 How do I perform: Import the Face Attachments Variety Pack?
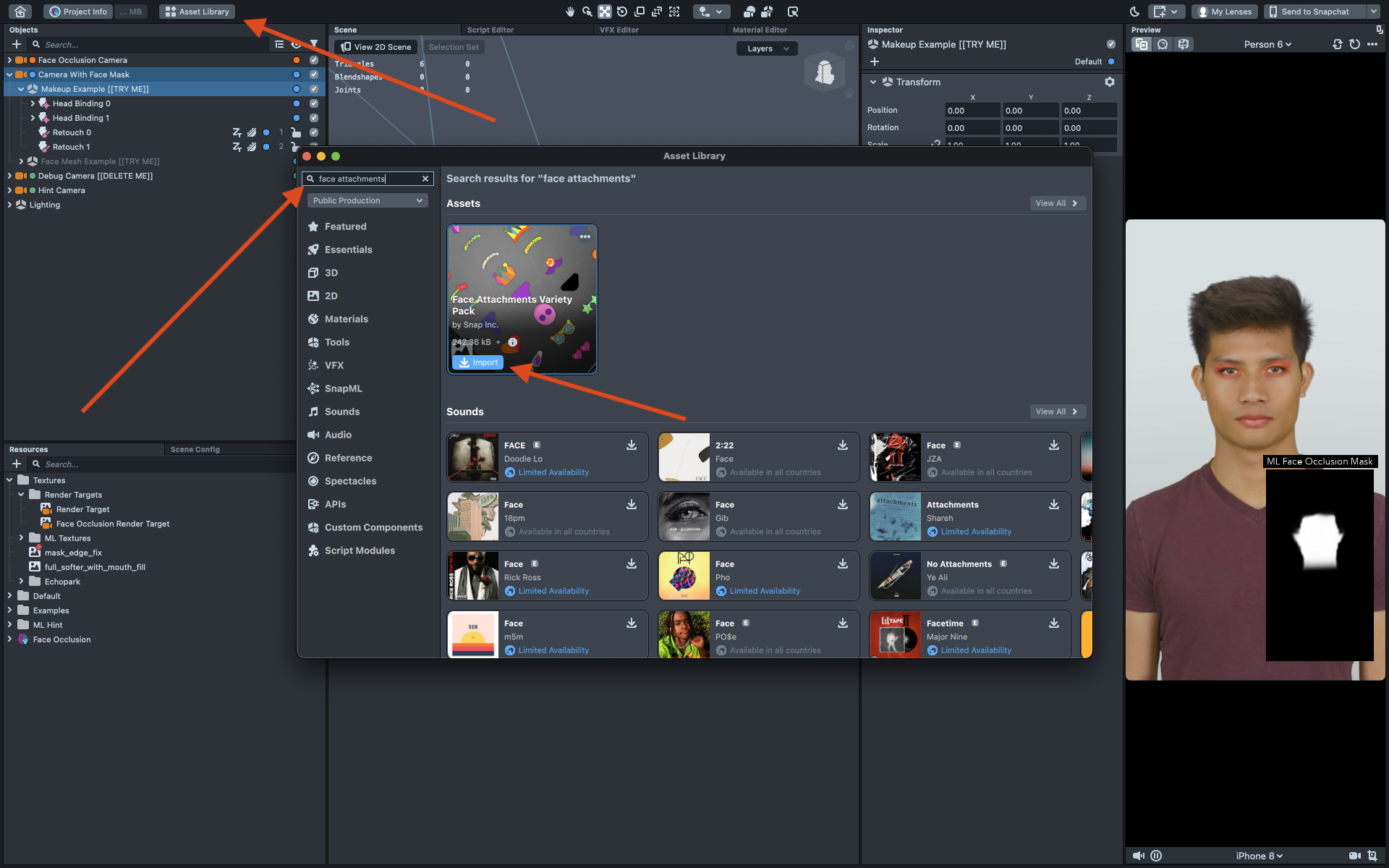[x=477, y=362]
